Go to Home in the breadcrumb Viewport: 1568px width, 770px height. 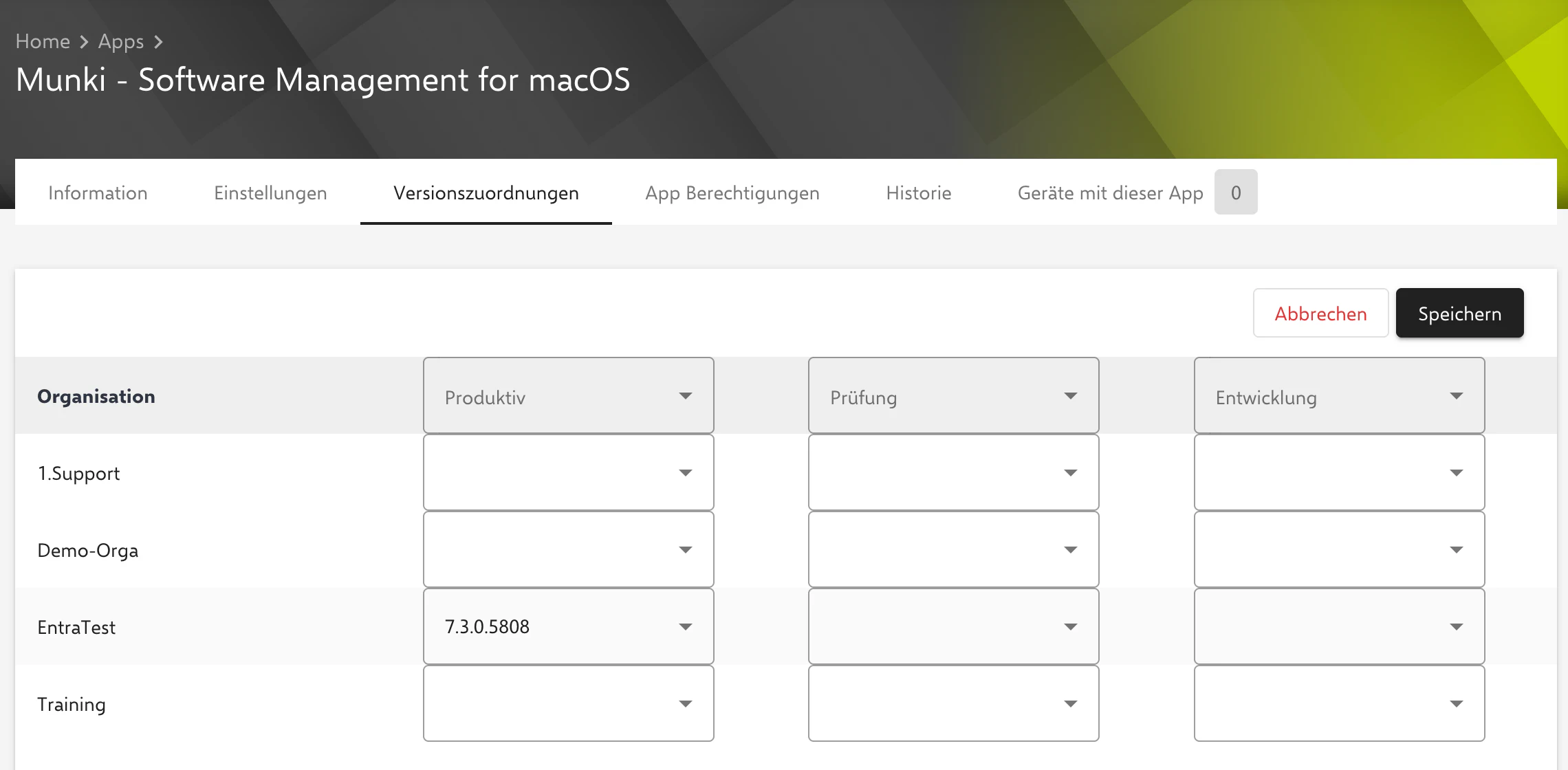click(x=43, y=41)
